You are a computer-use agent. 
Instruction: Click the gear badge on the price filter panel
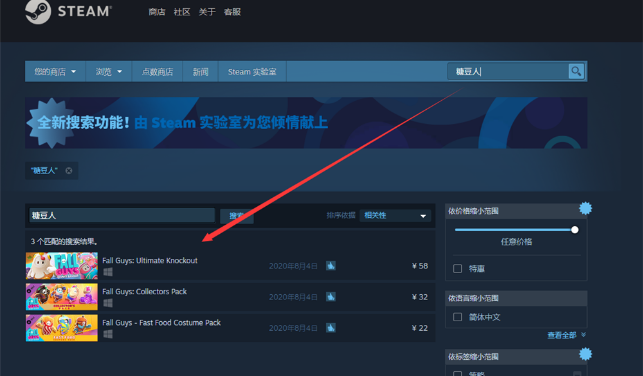(585, 208)
